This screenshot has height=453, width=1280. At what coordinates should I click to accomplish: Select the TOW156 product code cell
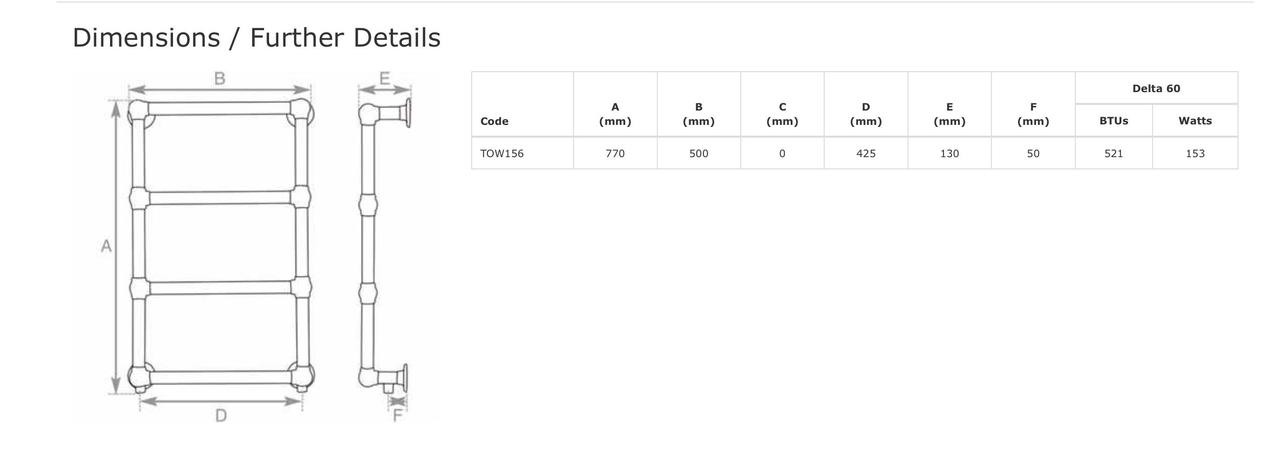(502, 154)
